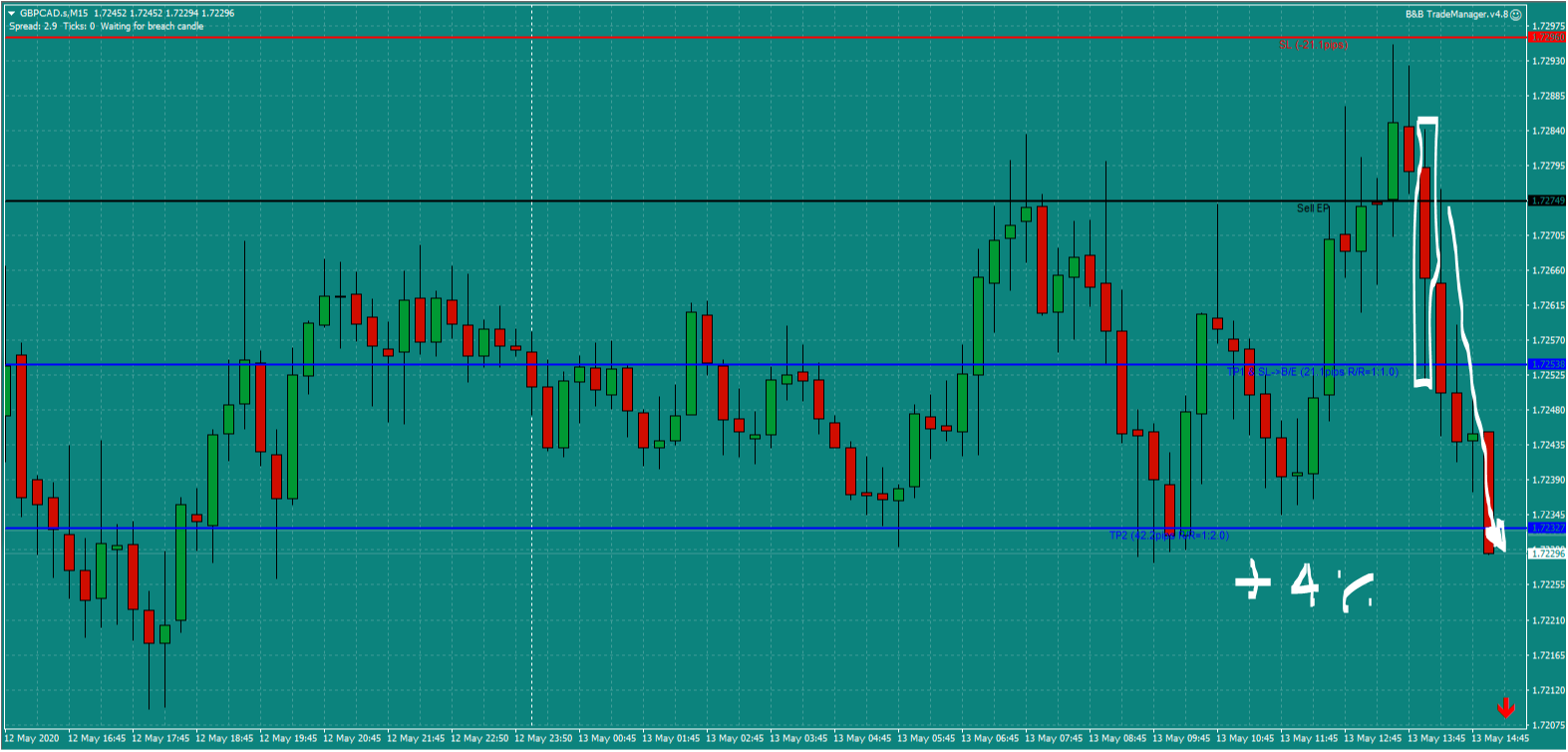The image size is (1568, 752).
Task: Click the 1.72435 price axis value
Action: 1548,445
